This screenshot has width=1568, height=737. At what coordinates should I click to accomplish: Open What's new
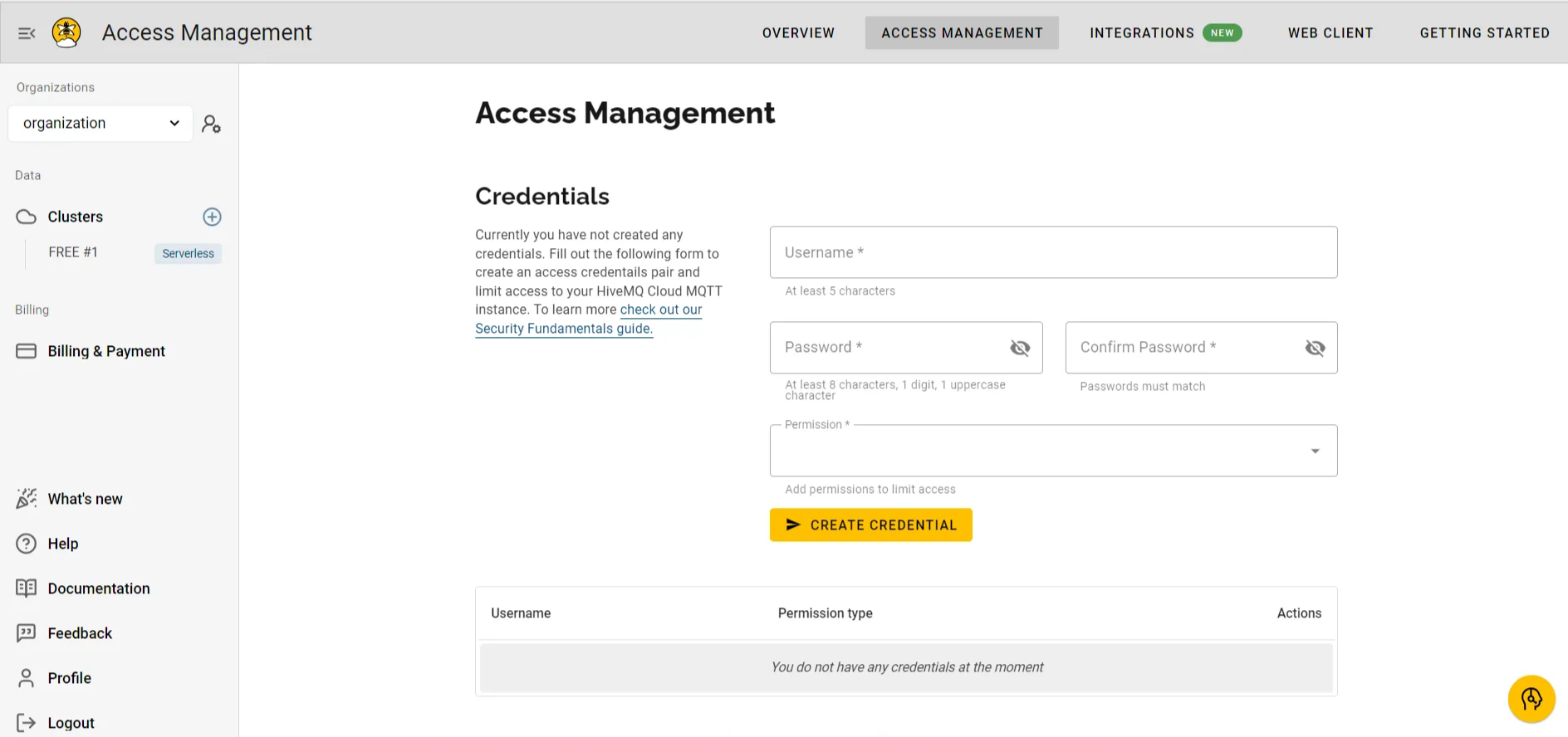(x=85, y=499)
